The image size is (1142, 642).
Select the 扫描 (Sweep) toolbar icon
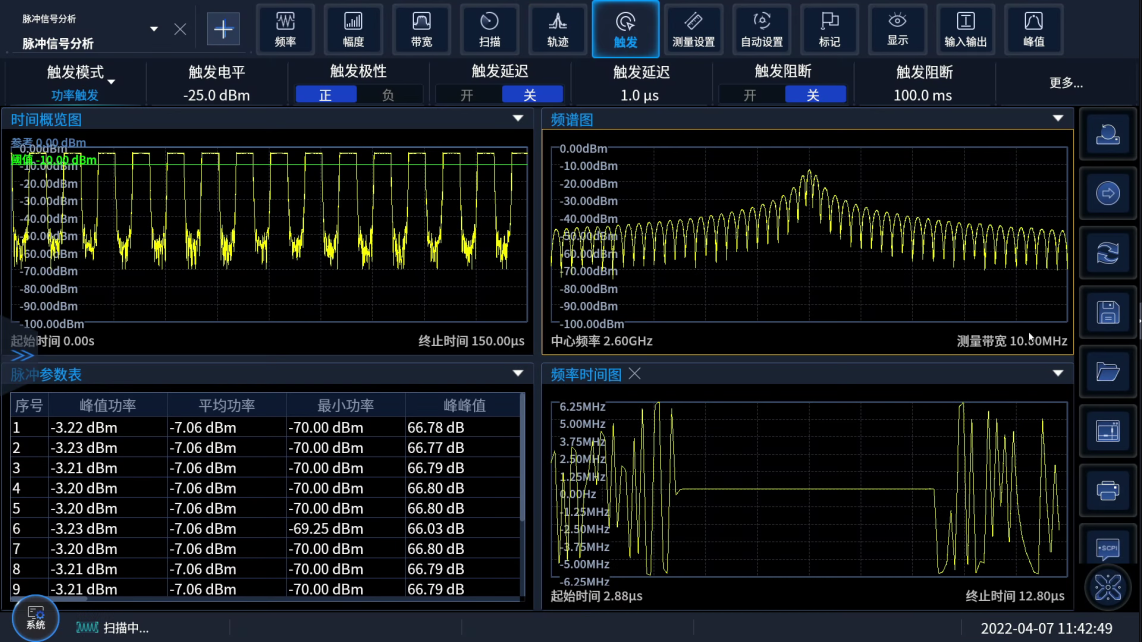[489, 29]
